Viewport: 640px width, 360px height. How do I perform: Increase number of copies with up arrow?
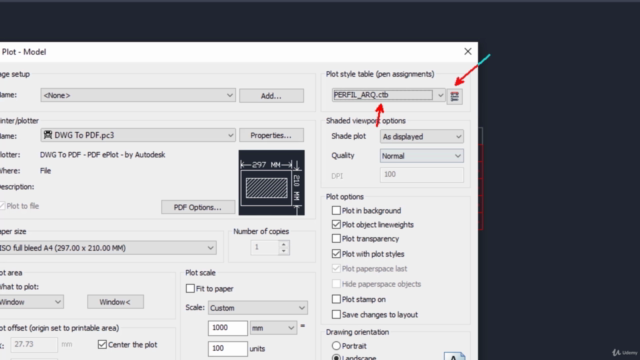284,244
